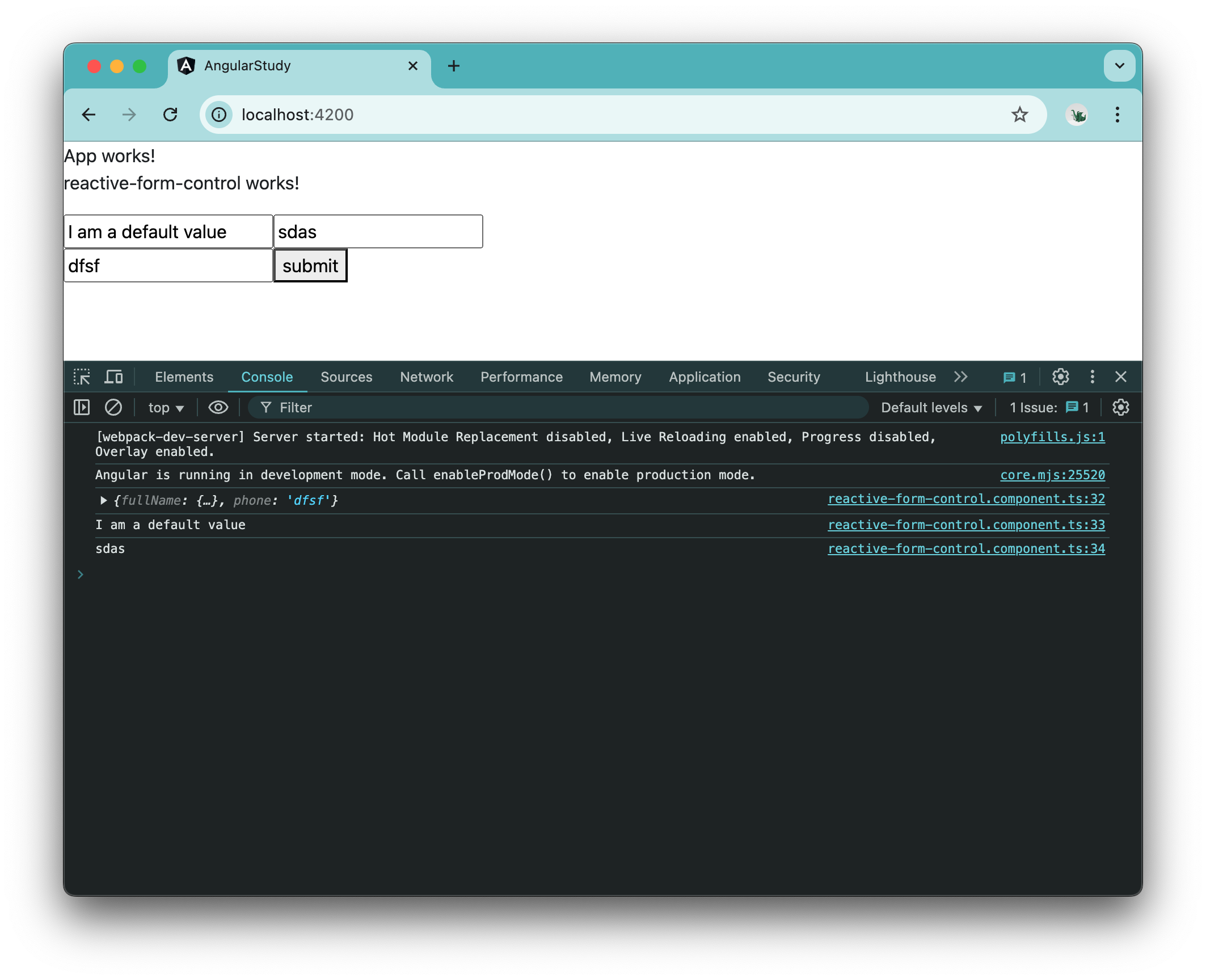Open DevTools settings gear
Image resolution: width=1206 pixels, height=980 pixels.
pyautogui.click(x=1060, y=377)
